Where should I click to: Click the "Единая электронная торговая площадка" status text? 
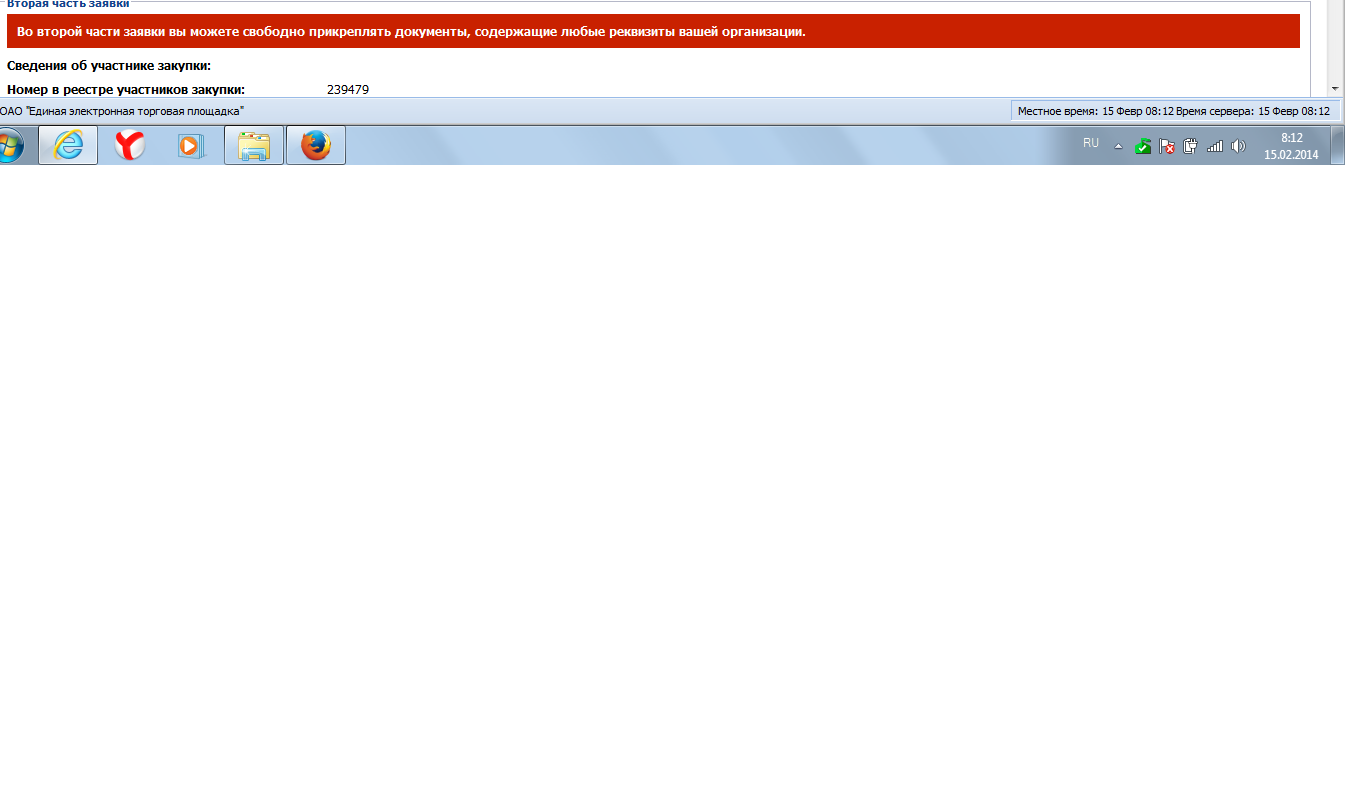click(122, 111)
